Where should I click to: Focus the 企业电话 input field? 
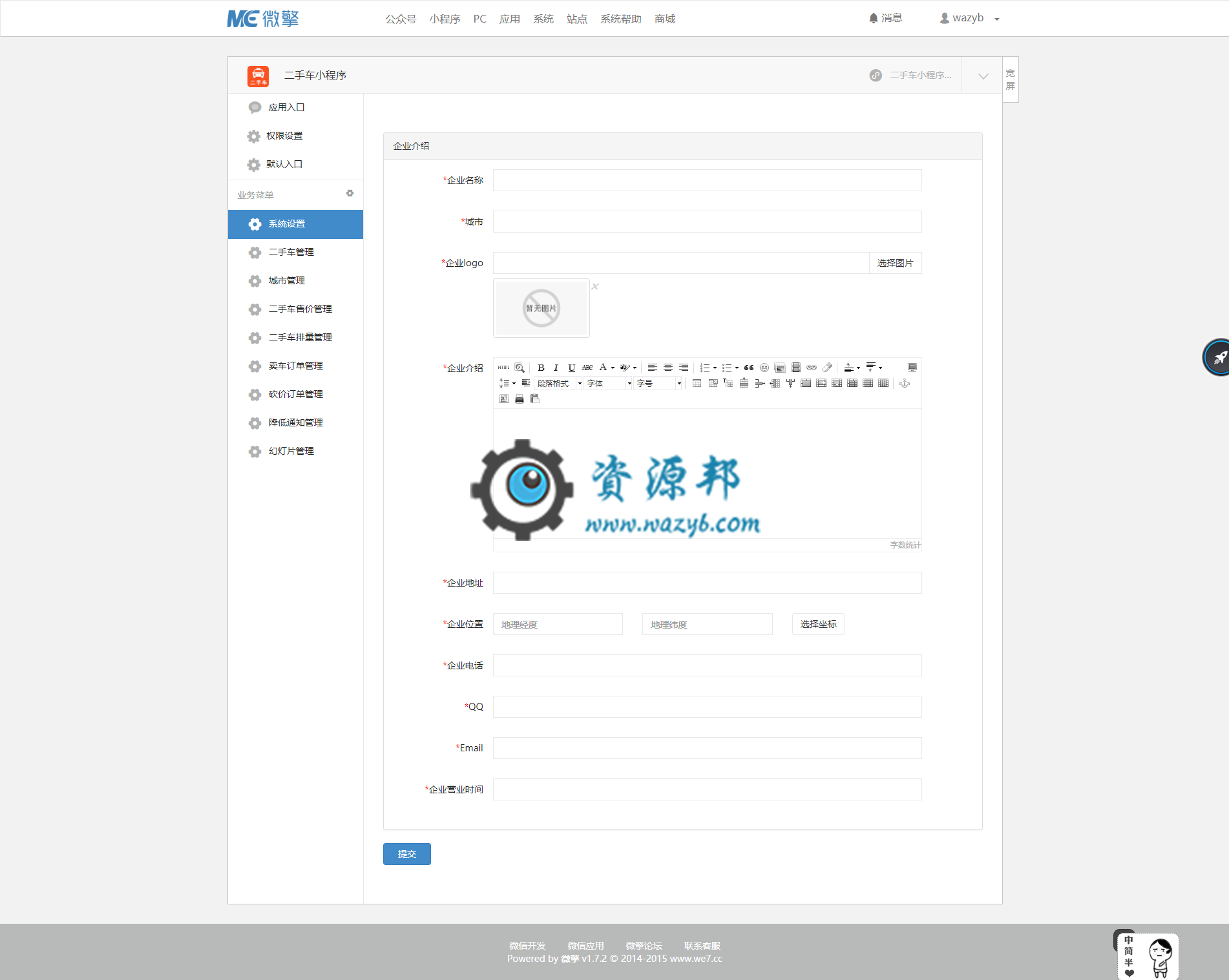tap(707, 665)
